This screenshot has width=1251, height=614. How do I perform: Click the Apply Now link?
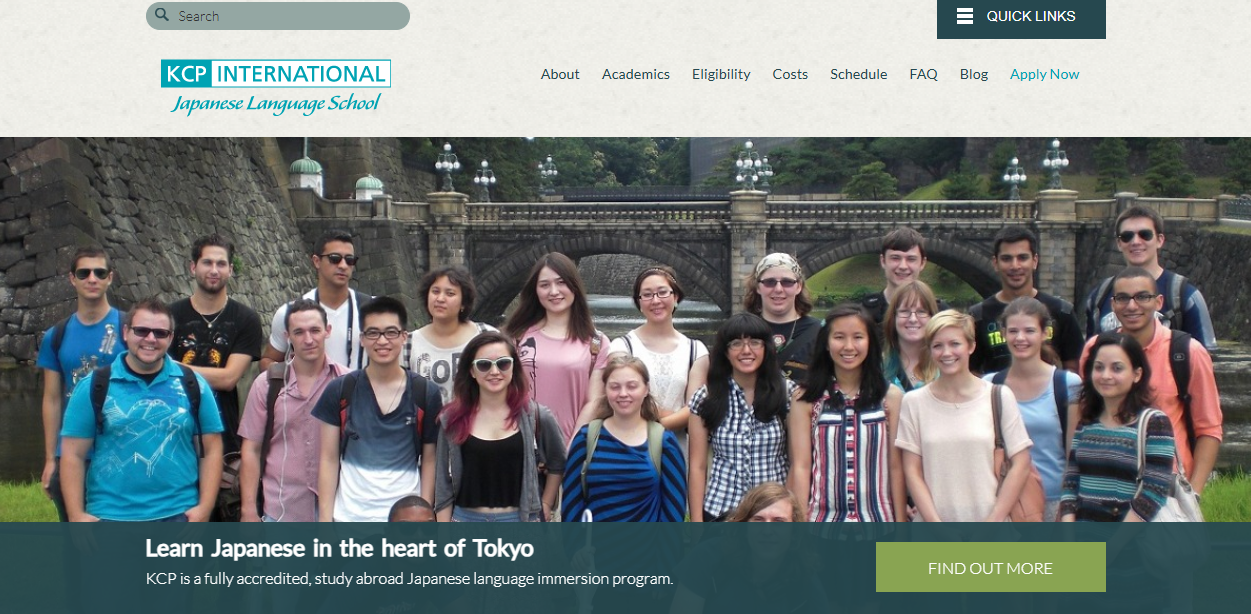pos(1045,74)
